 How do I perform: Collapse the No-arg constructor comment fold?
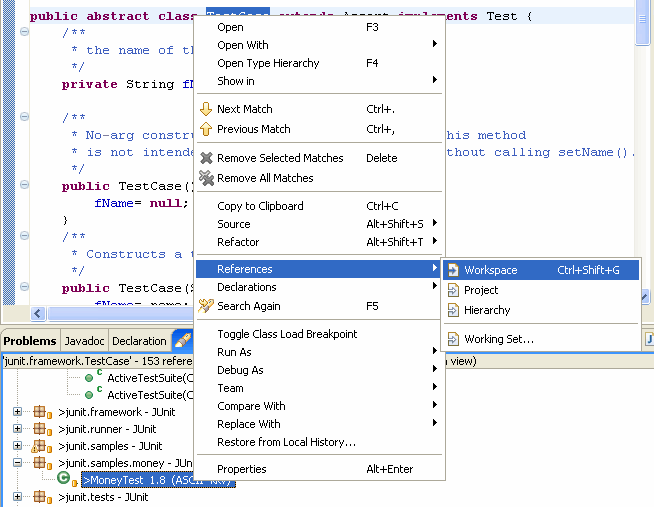coord(24,116)
